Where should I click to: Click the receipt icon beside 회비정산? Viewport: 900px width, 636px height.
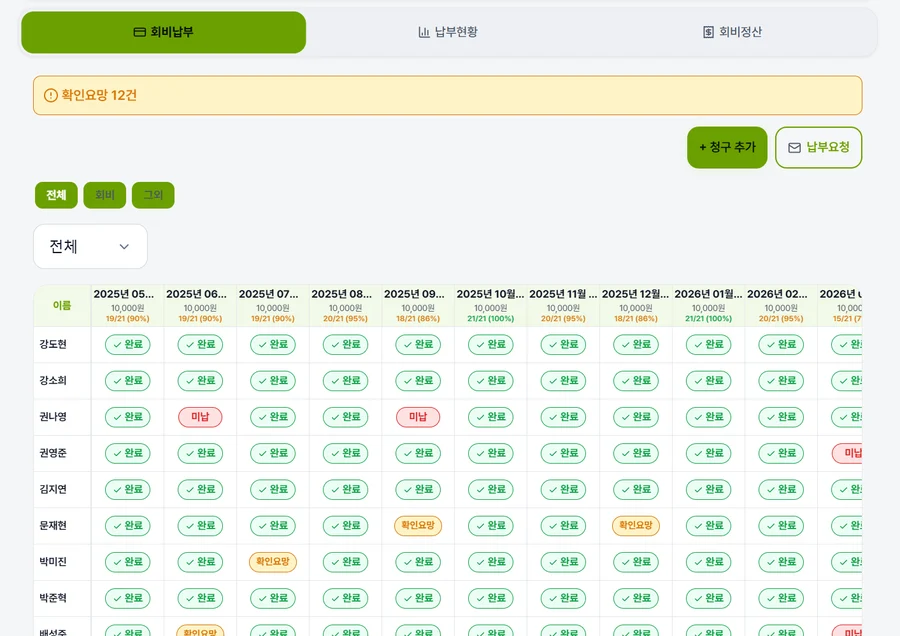coord(708,32)
